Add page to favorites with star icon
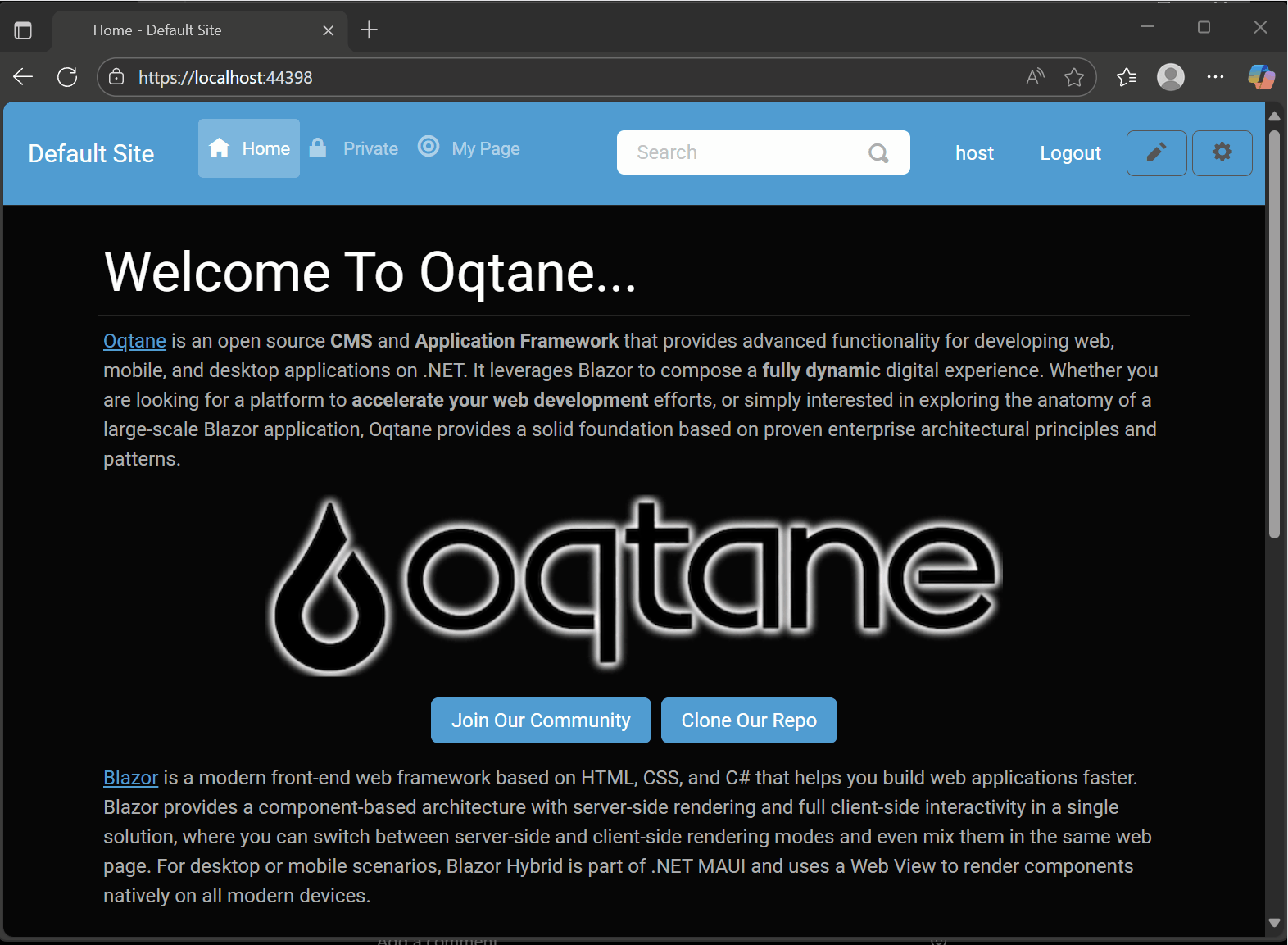The width and height of the screenshot is (1288, 945). coord(1074,77)
